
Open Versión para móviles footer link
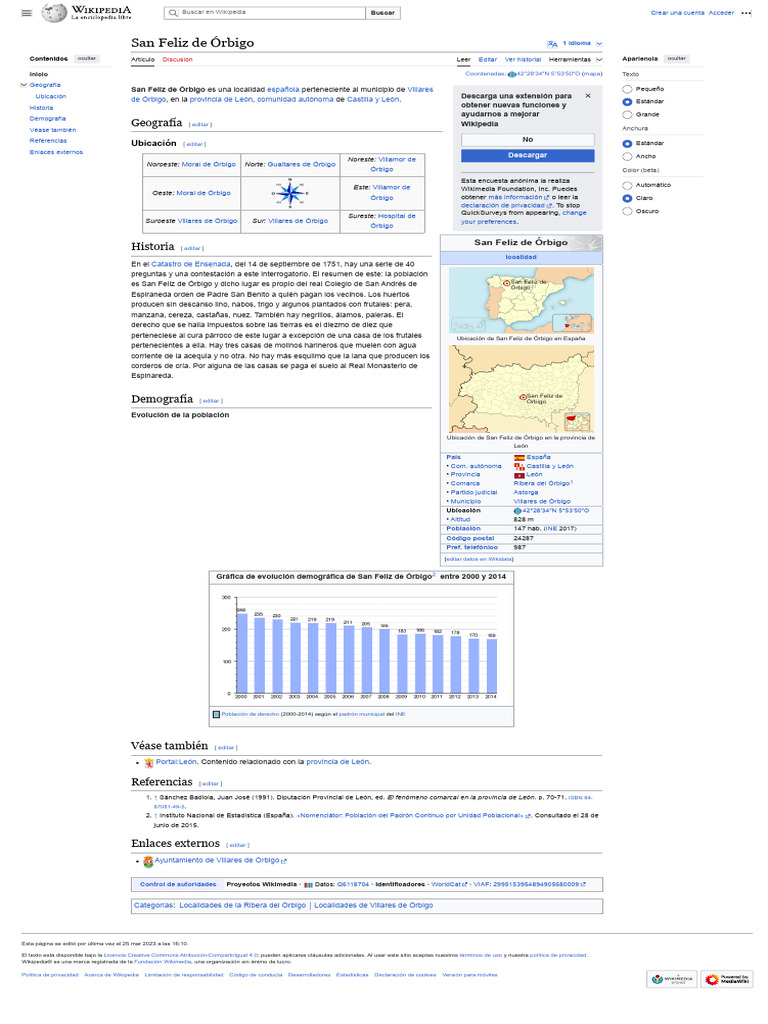470,975
